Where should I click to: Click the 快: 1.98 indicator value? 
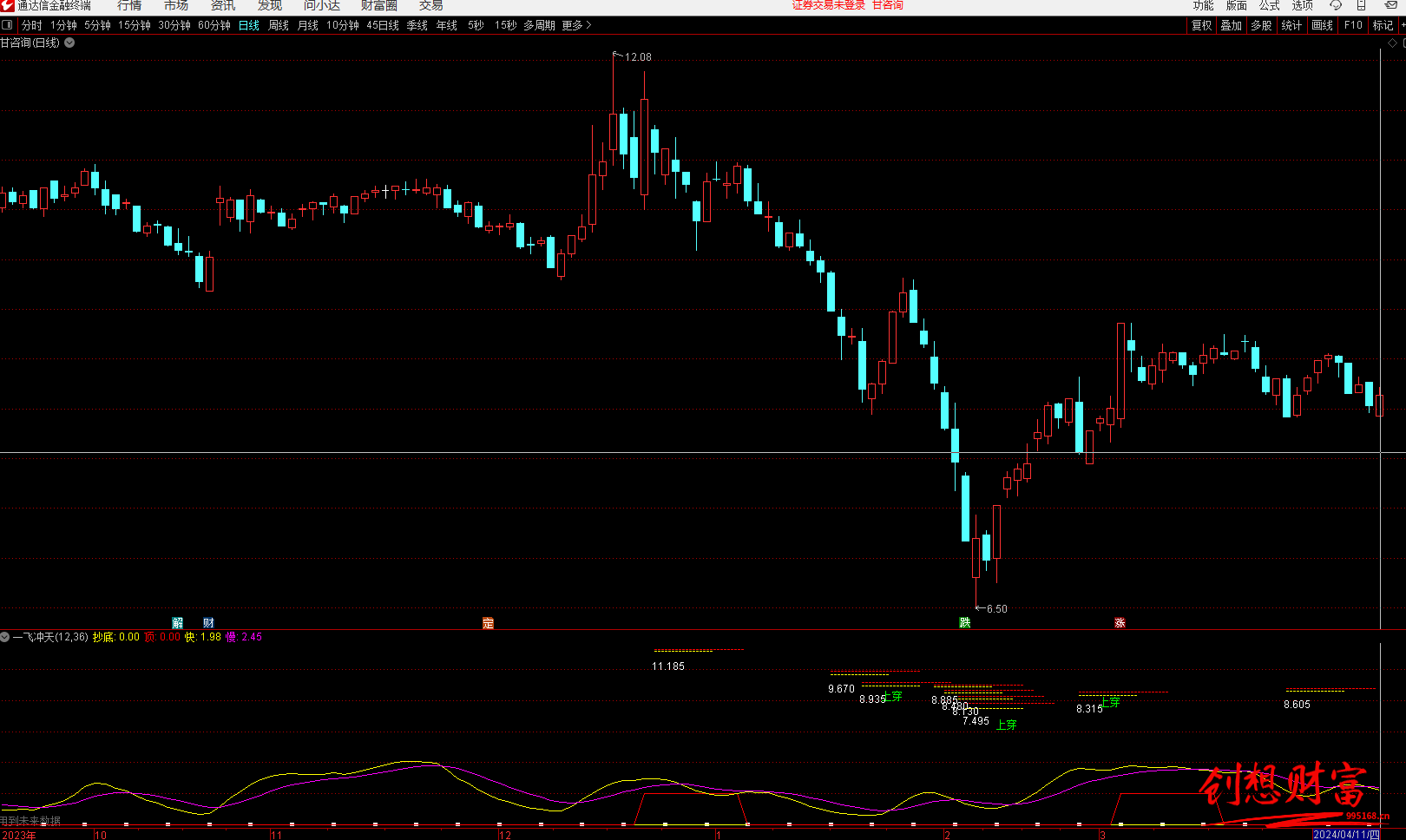point(203,637)
